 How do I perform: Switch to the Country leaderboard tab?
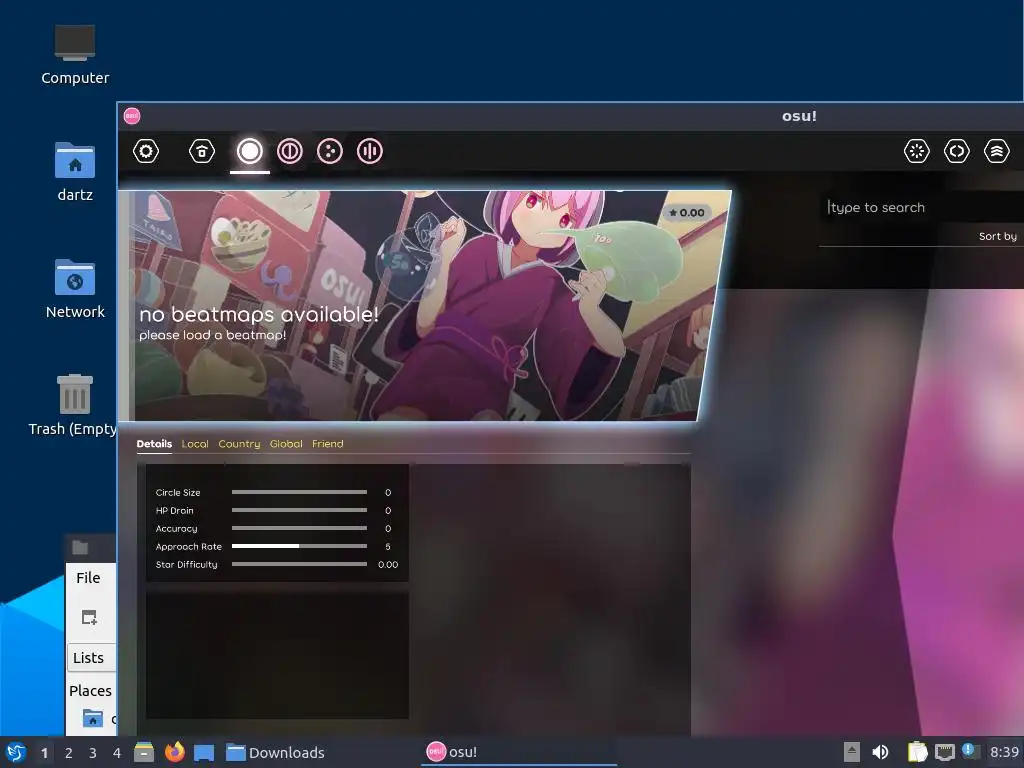239,443
